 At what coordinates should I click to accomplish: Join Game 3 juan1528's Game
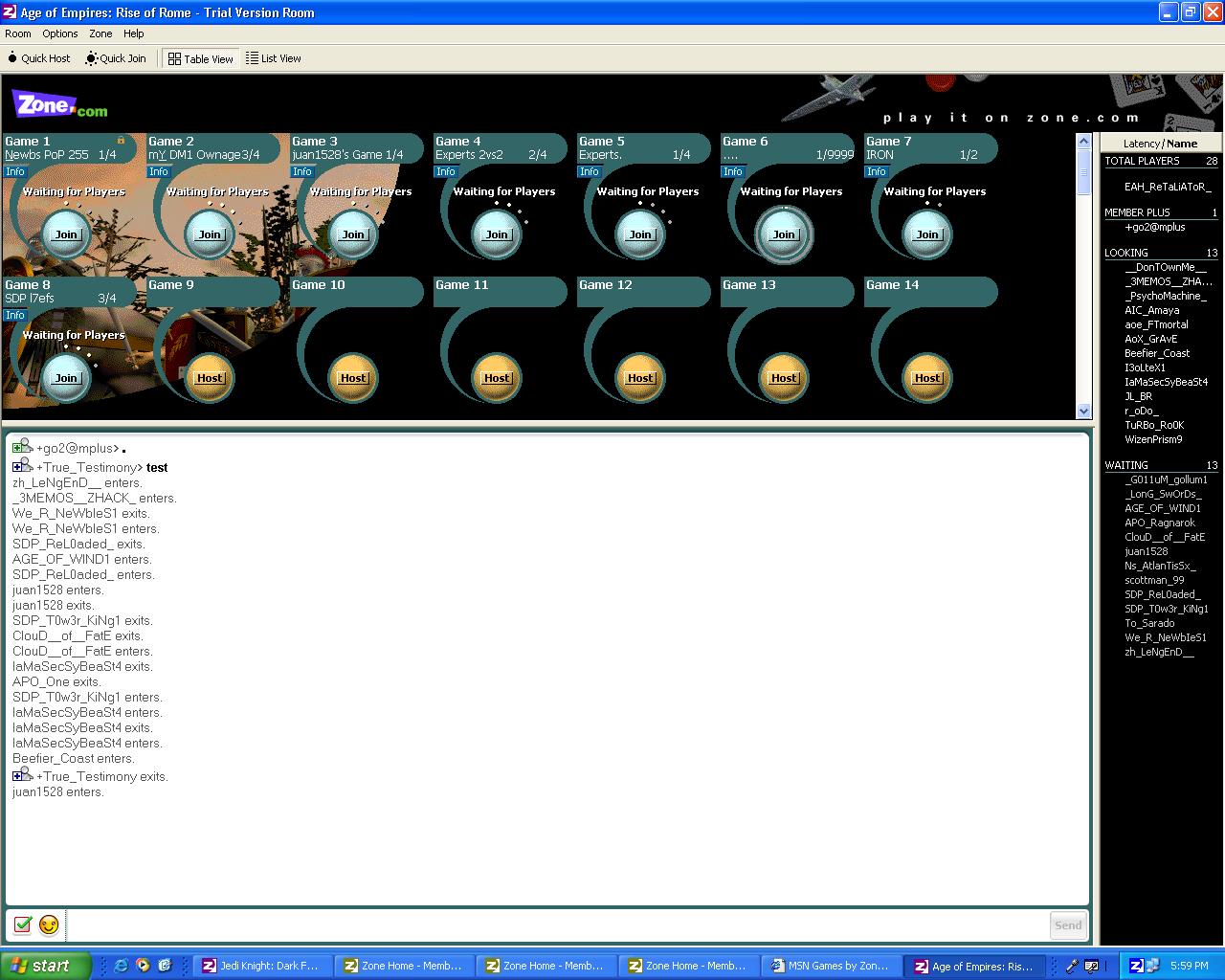click(x=353, y=234)
